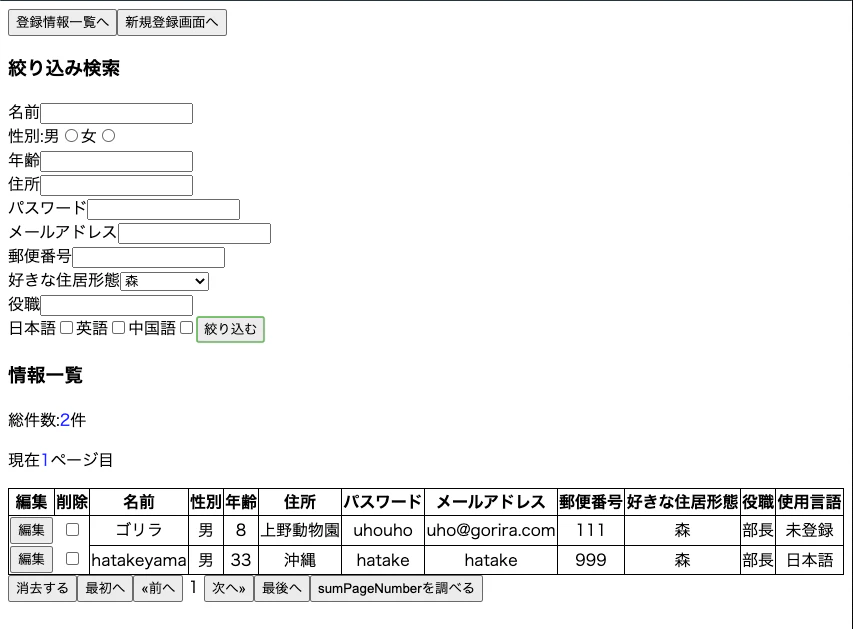Jump to last page with 最後へ
Viewport: 853px width, 629px height.
[282, 588]
